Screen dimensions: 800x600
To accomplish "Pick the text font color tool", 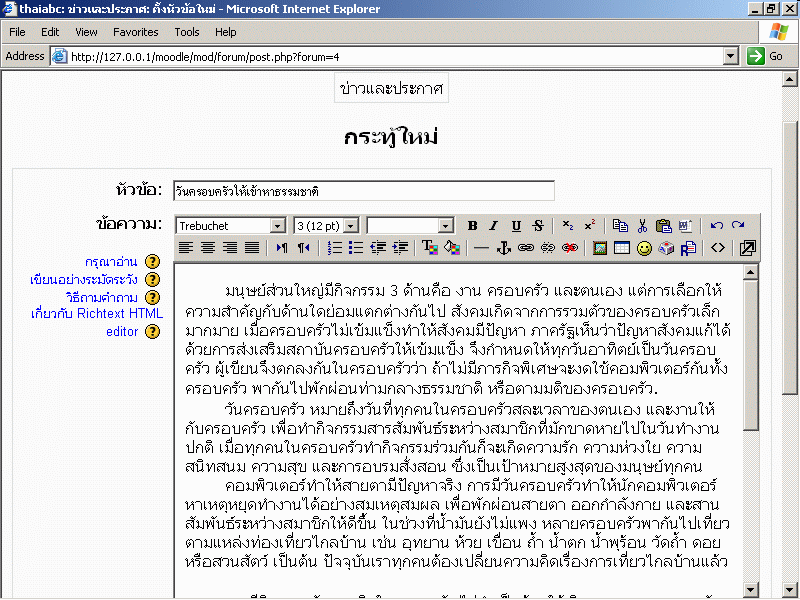I will pos(429,247).
